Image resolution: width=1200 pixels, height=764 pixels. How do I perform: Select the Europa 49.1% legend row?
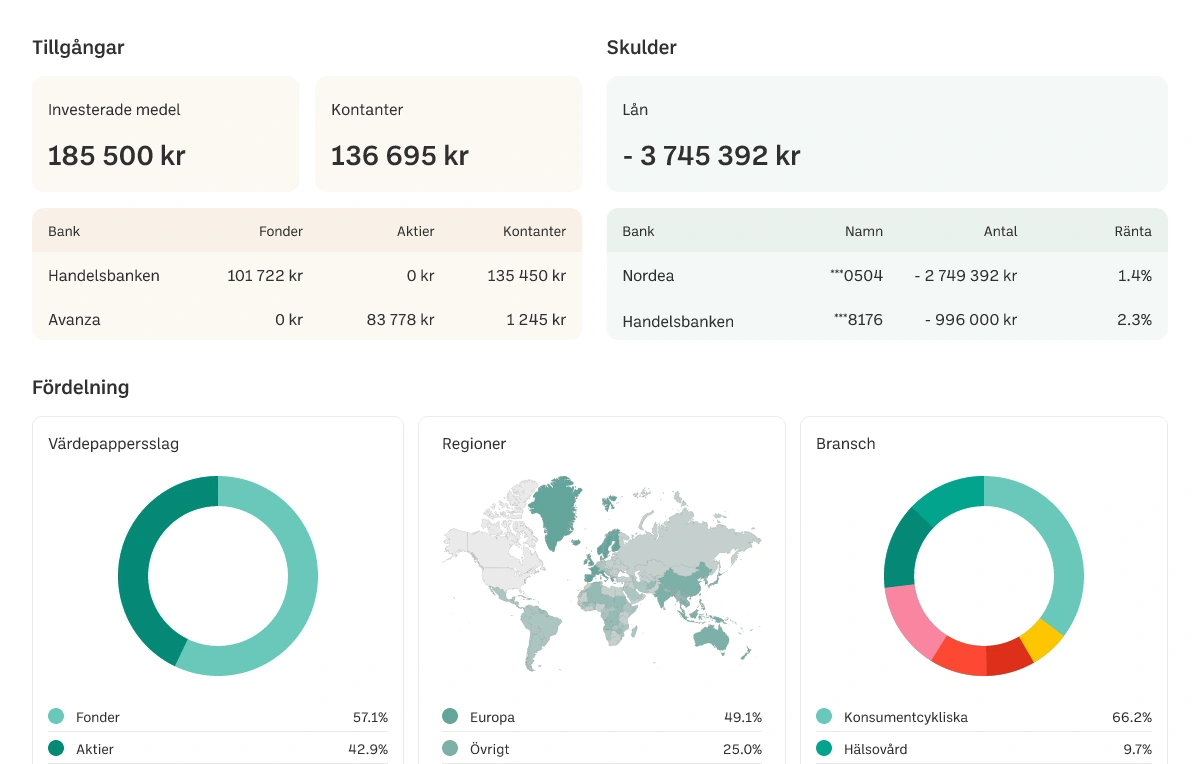[x=602, y=717]
